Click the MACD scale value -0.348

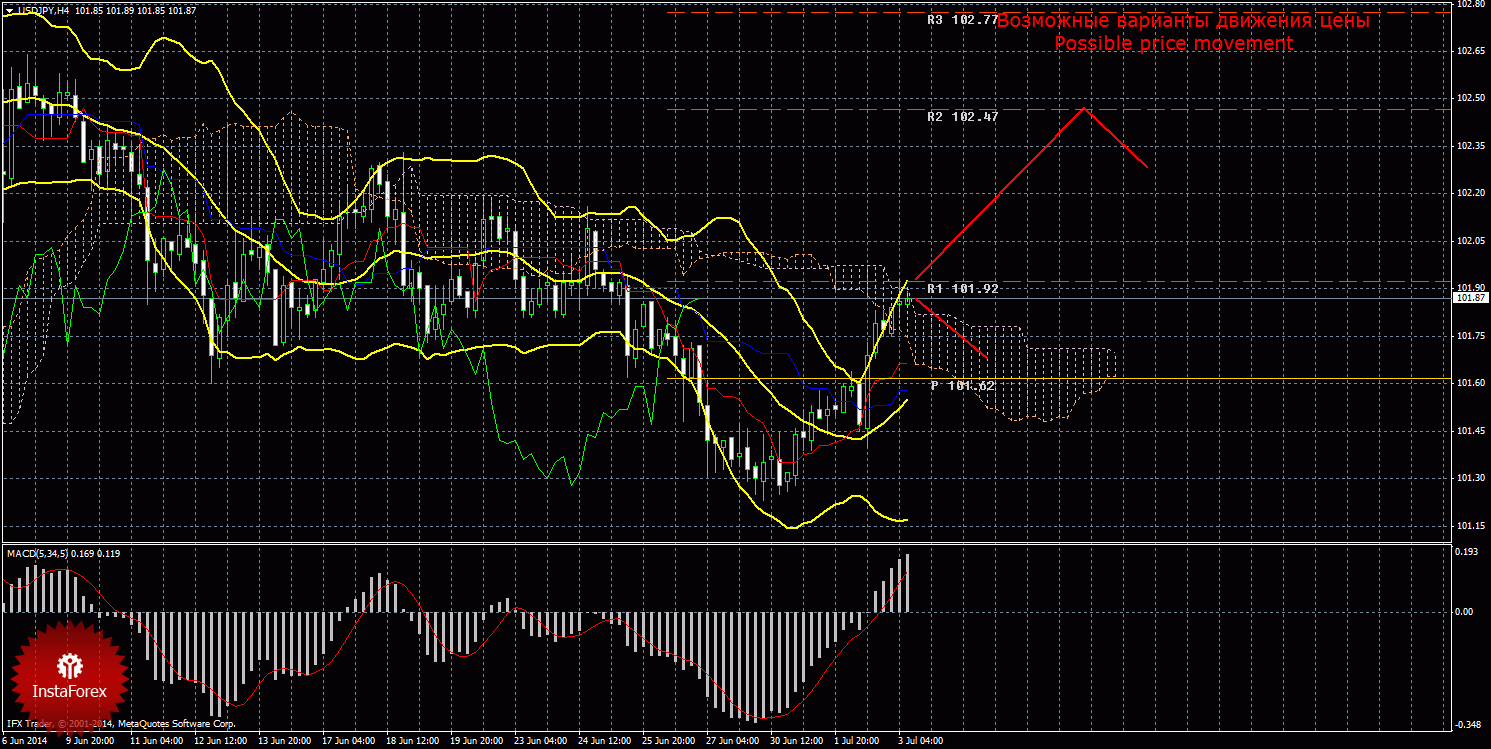(1467, 724)
